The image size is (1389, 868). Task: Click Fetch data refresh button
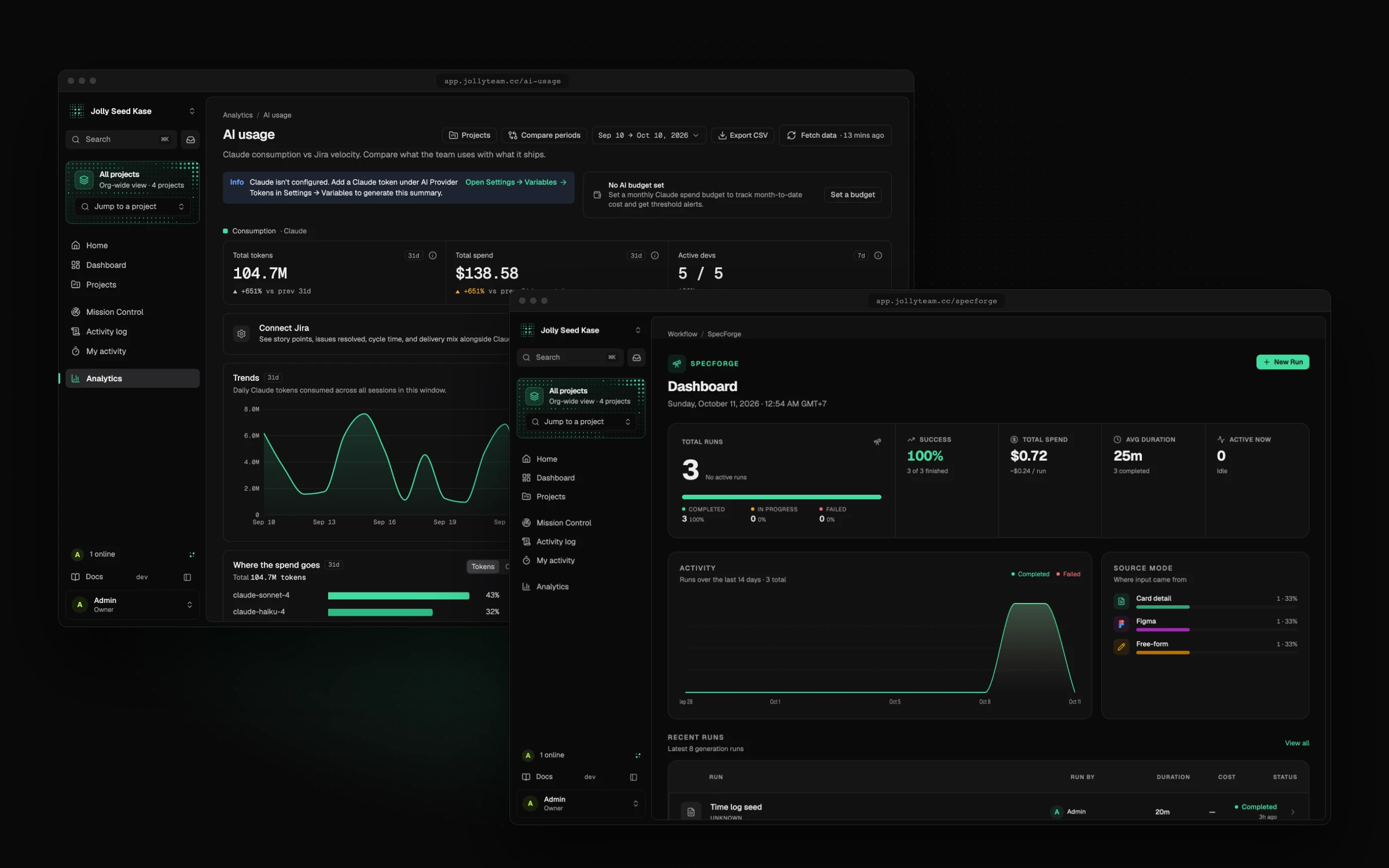coord(835,135)
